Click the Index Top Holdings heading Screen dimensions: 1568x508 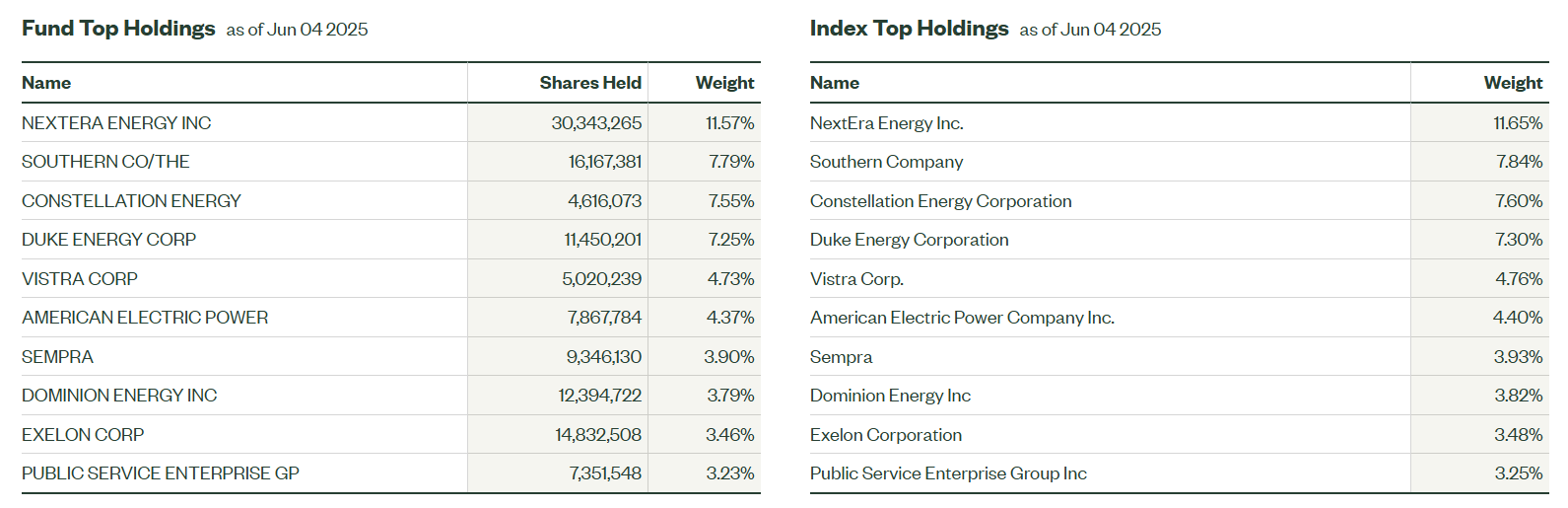[909, 29]
